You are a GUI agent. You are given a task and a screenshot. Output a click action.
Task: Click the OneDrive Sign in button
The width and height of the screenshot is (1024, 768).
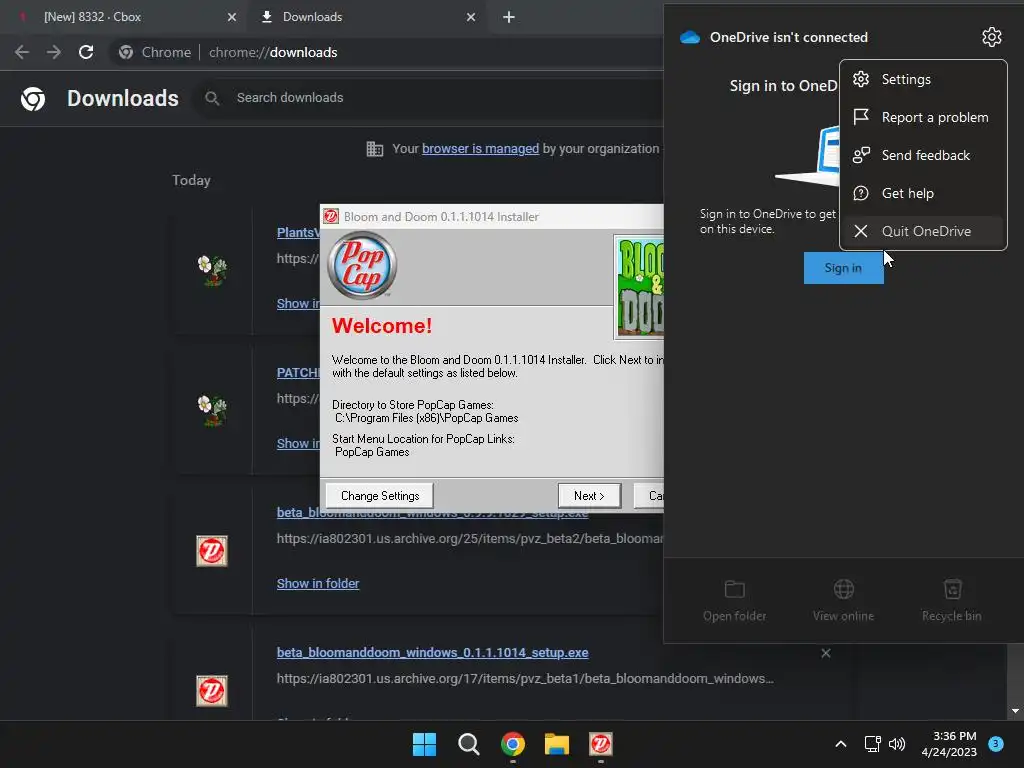(843, 268)
